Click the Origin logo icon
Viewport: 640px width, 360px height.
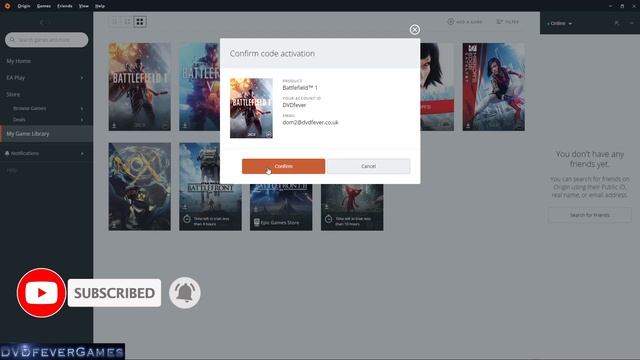[7, 6]
